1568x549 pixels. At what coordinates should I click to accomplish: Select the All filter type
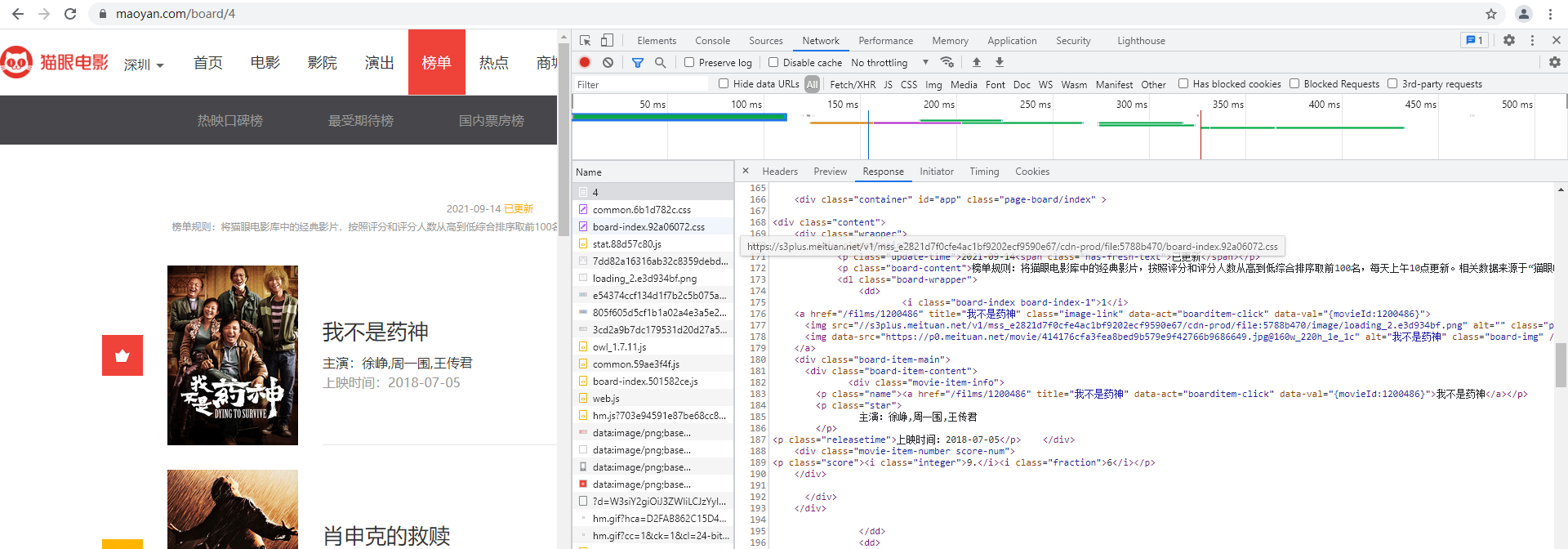[812, 84]
